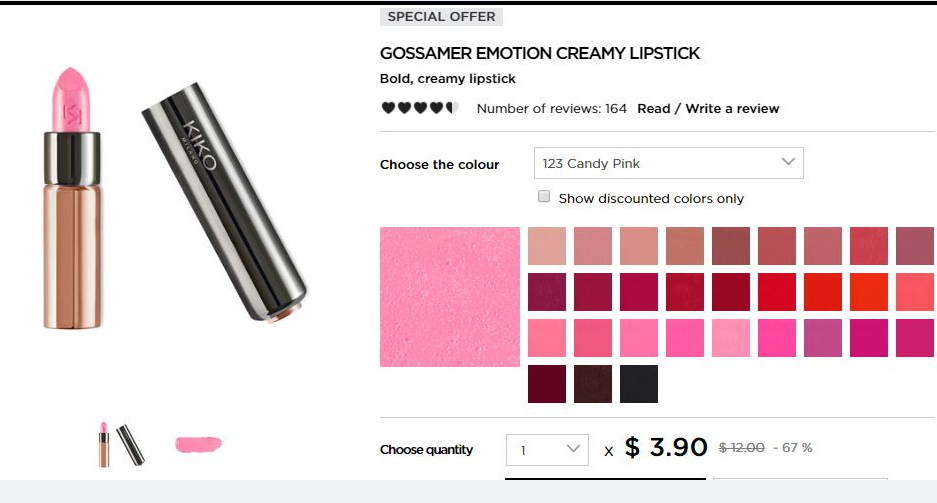The width and height of the screenshot is (937, 503).
Task: Pick the dark brown colour swatch
Action: coord(593,384)
